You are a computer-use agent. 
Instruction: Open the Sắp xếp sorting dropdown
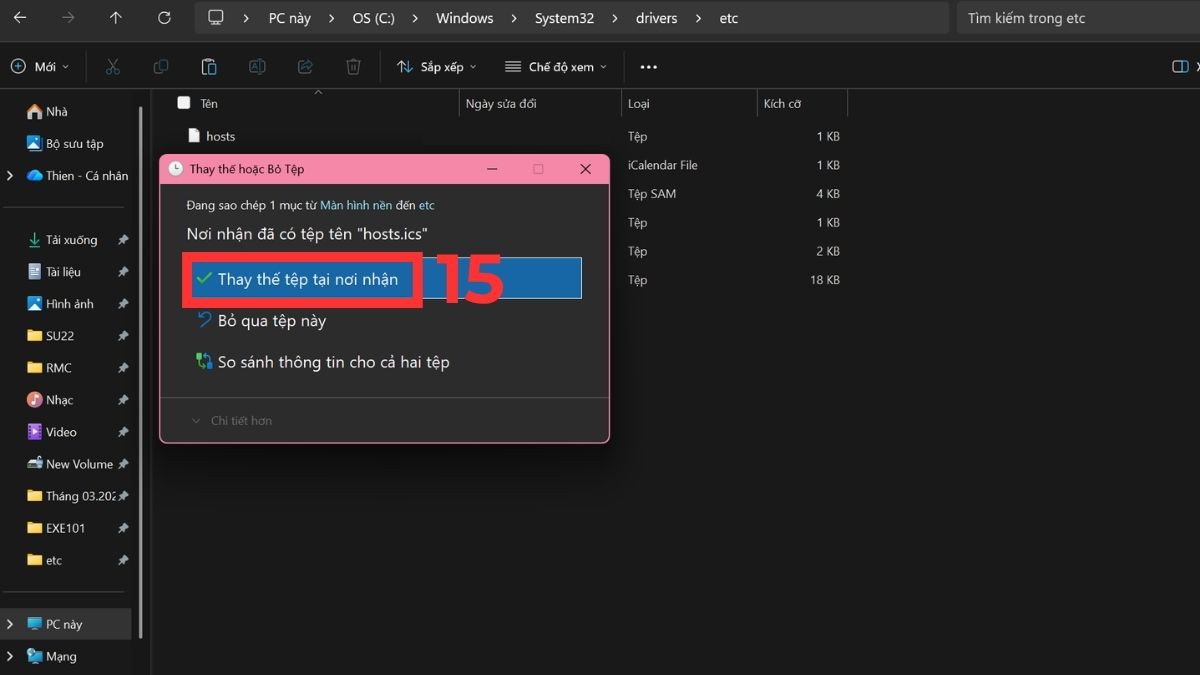[437, 66]
